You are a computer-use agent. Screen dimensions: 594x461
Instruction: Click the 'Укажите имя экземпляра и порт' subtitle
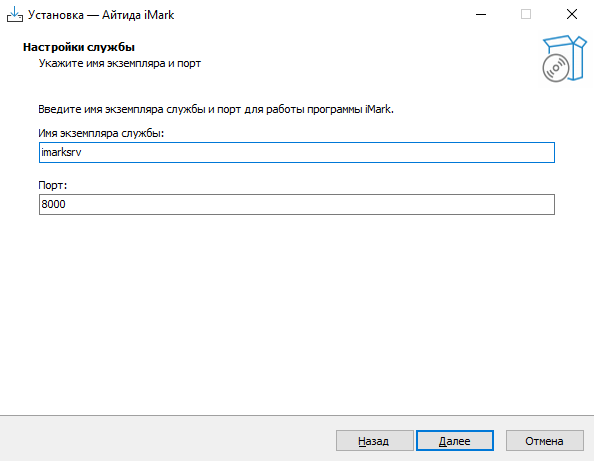(120, 63)
